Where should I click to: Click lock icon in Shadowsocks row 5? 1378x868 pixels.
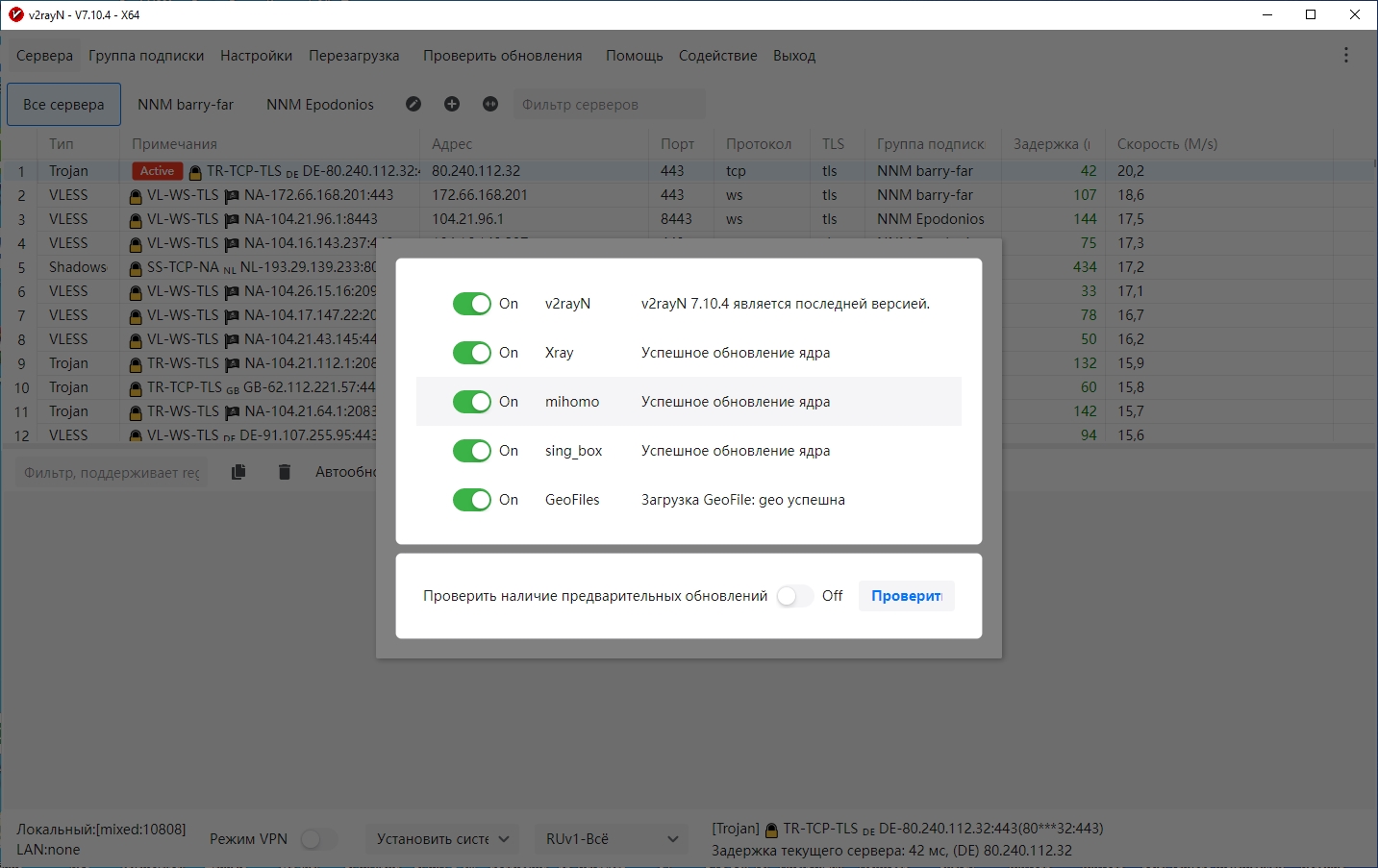[x=136, y=268]
